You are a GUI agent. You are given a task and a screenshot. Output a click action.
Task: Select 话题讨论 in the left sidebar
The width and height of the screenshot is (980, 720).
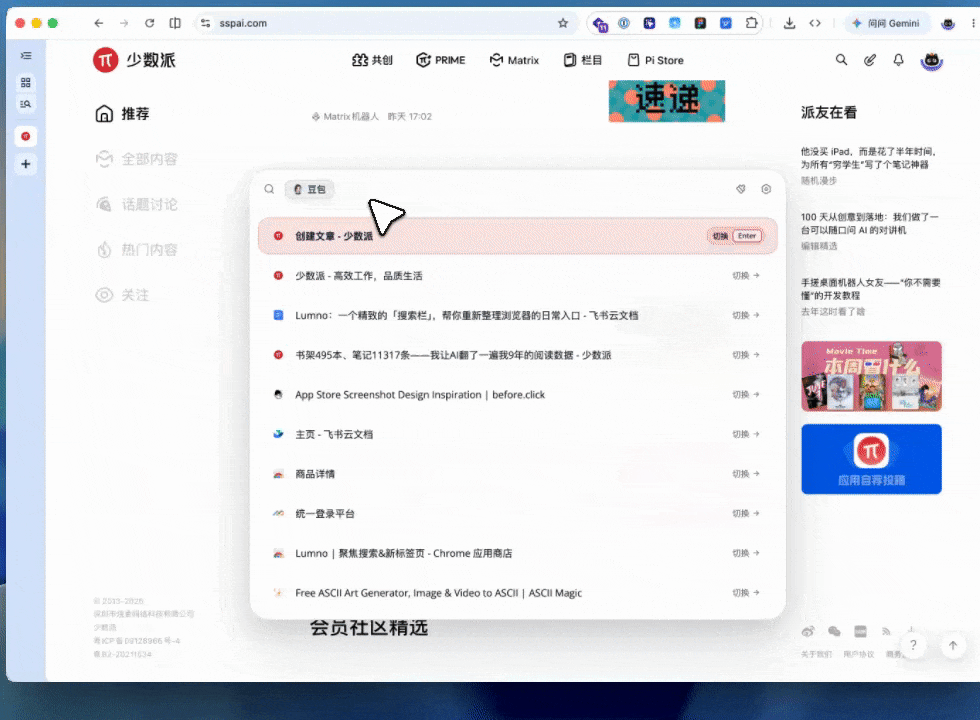point(136,204)
